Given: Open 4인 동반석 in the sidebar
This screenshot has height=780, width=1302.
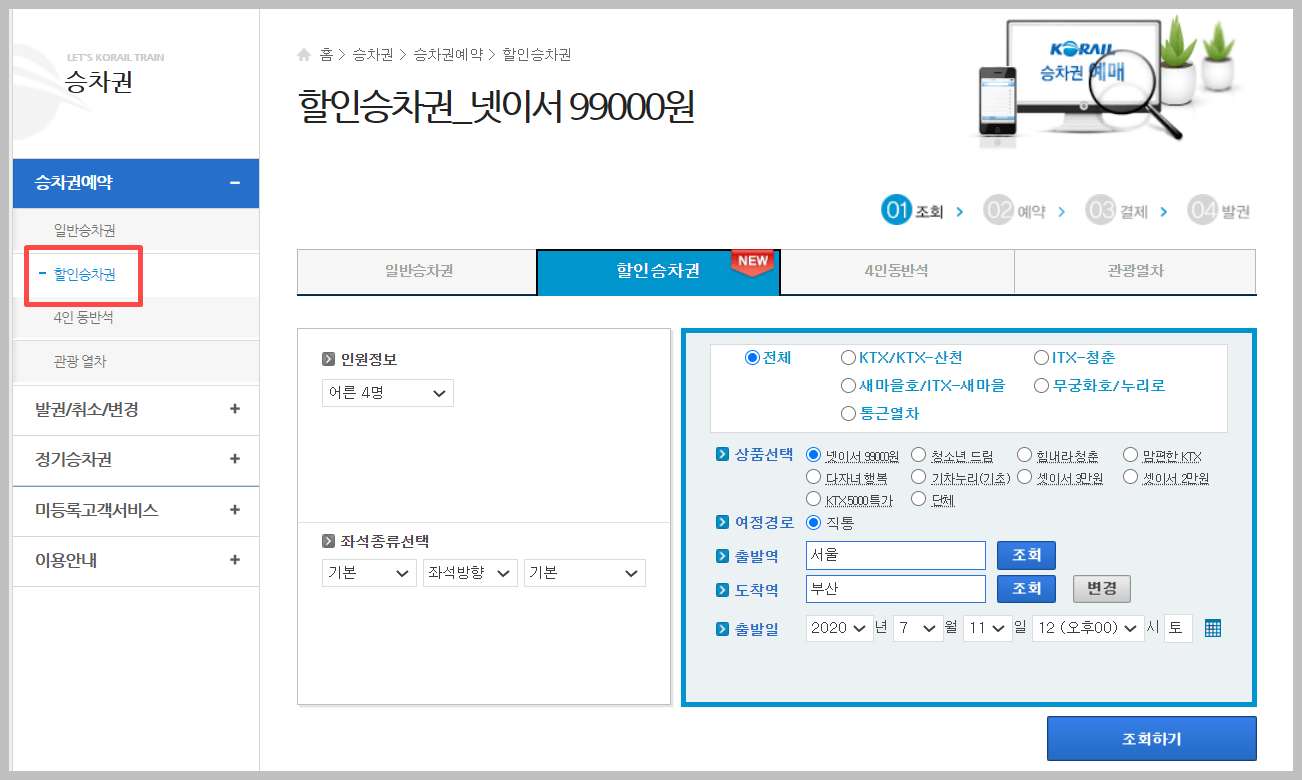Looking at the screenshot, I should pyautogui.click(x=84, y=318).
